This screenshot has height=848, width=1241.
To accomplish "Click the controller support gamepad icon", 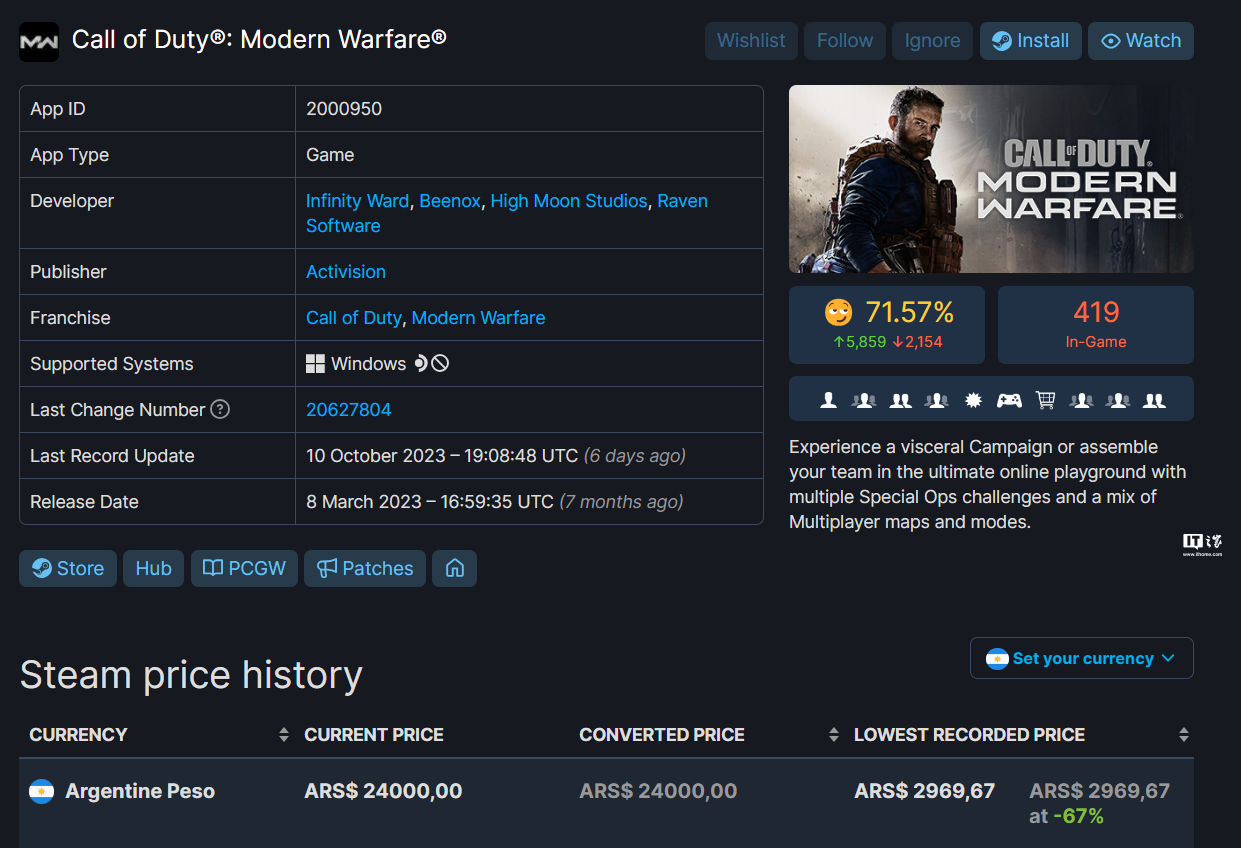I will 1009,400.
